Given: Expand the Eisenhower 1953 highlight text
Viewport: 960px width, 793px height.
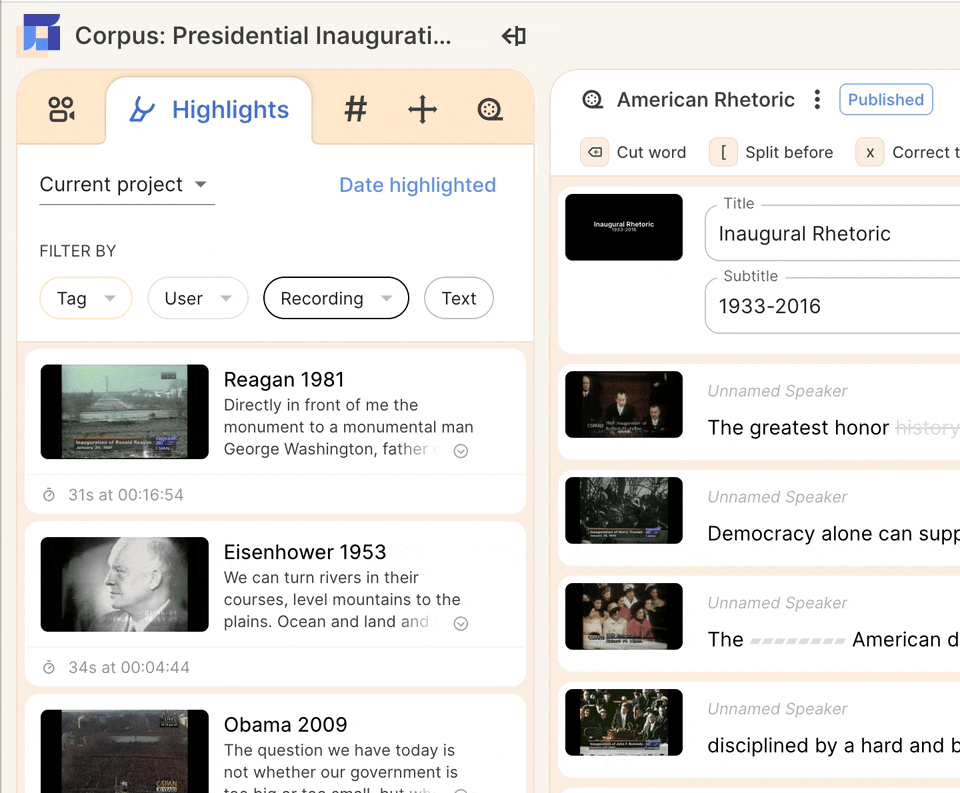Looking at the screenshot, I should (x=461, y=623).
